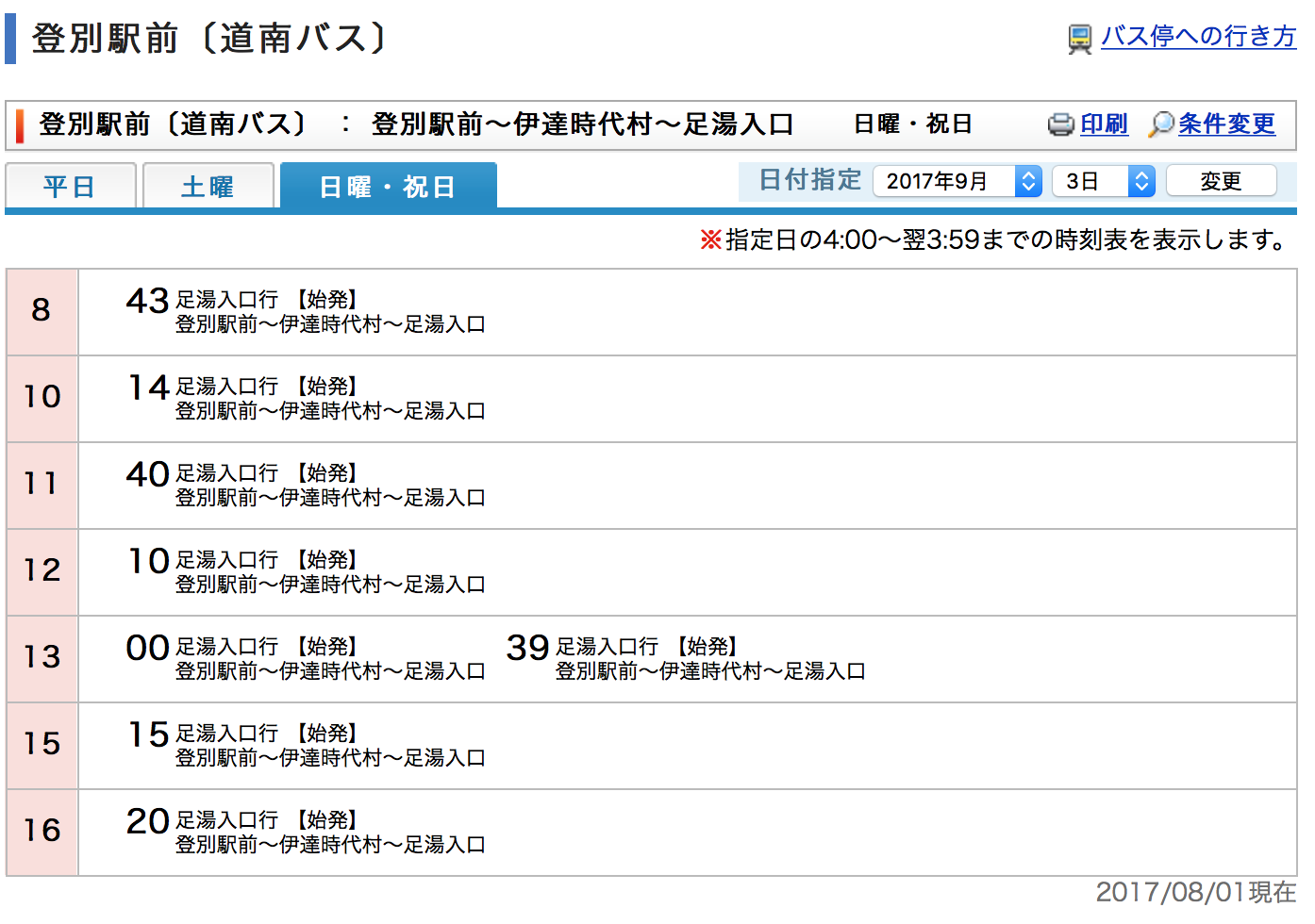
Task: Open the バス停への行き方 link
Action: pyautogui.click(x=1198, y=36)
